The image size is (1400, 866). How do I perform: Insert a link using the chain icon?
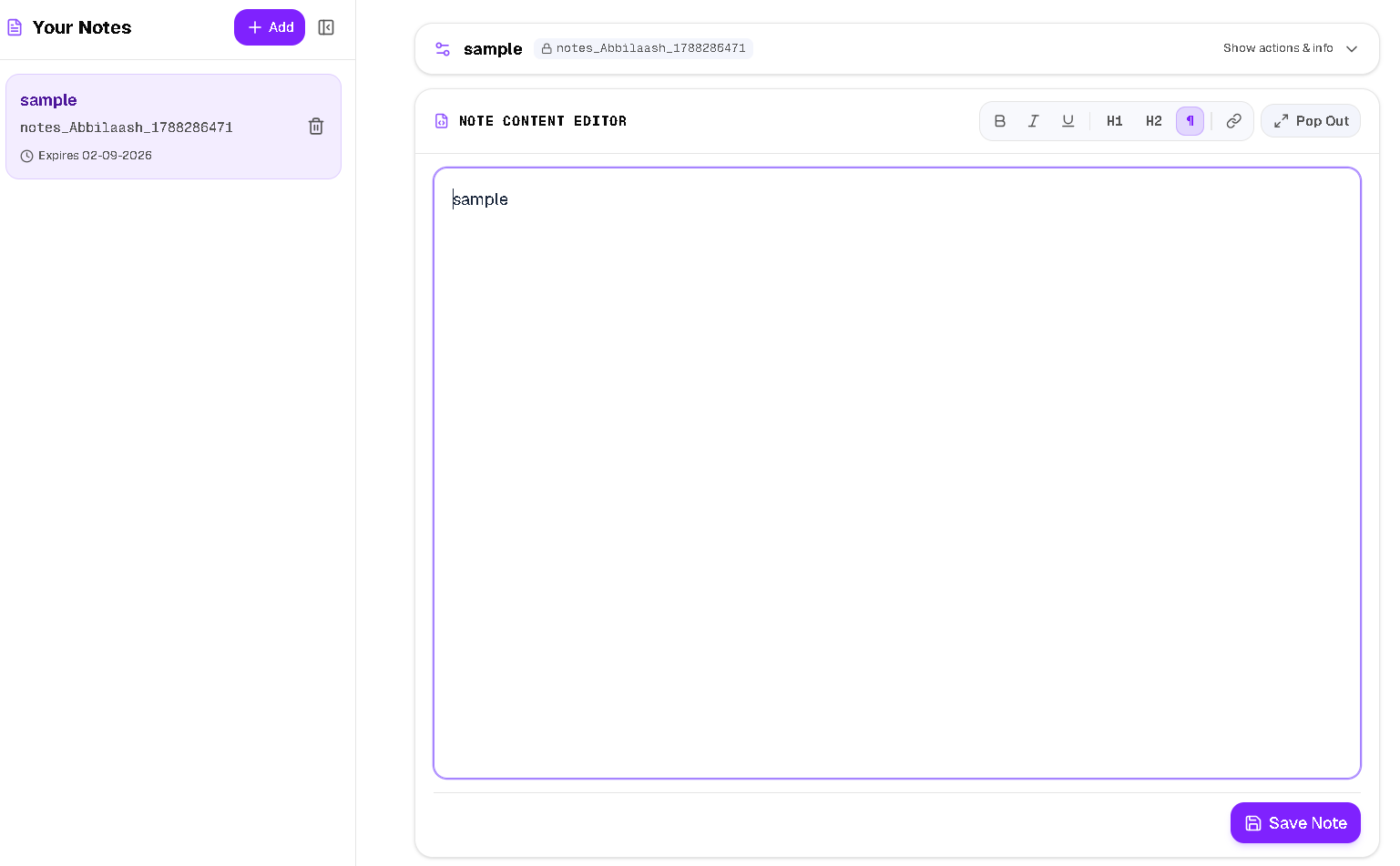pos(1233,121)
